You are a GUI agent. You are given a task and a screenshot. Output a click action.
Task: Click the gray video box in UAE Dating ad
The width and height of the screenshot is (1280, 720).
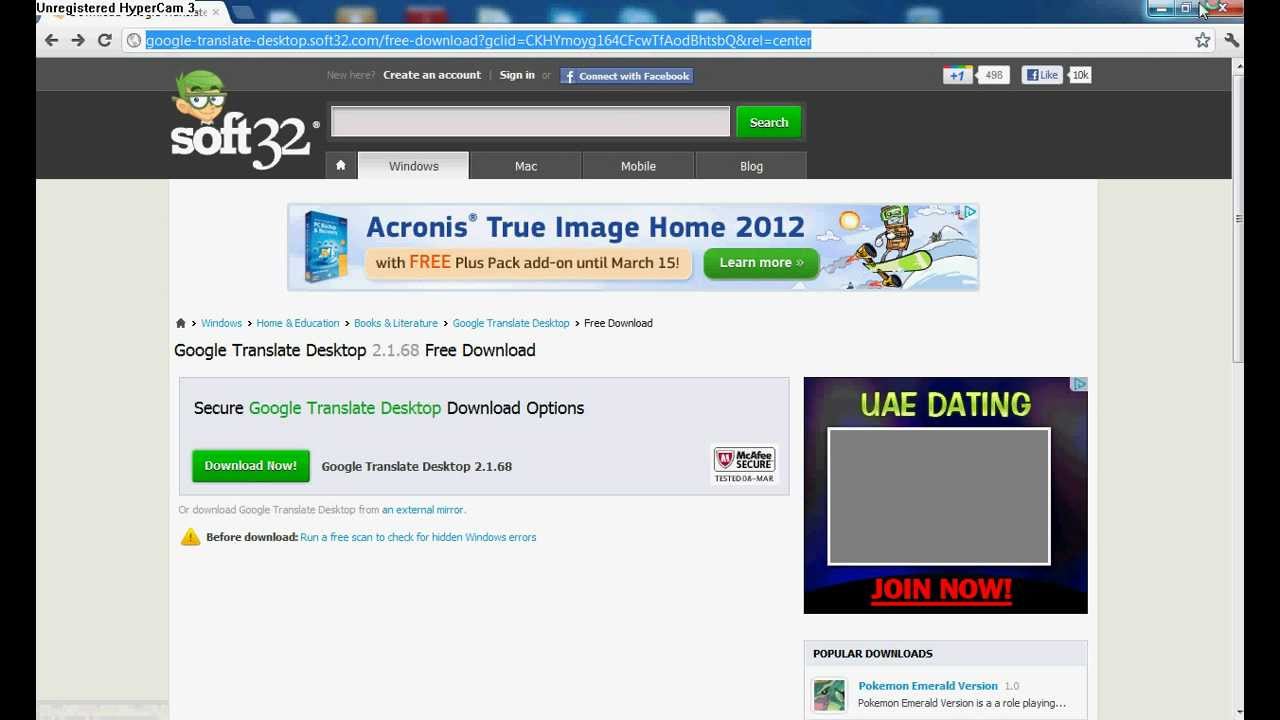[939, 496]
